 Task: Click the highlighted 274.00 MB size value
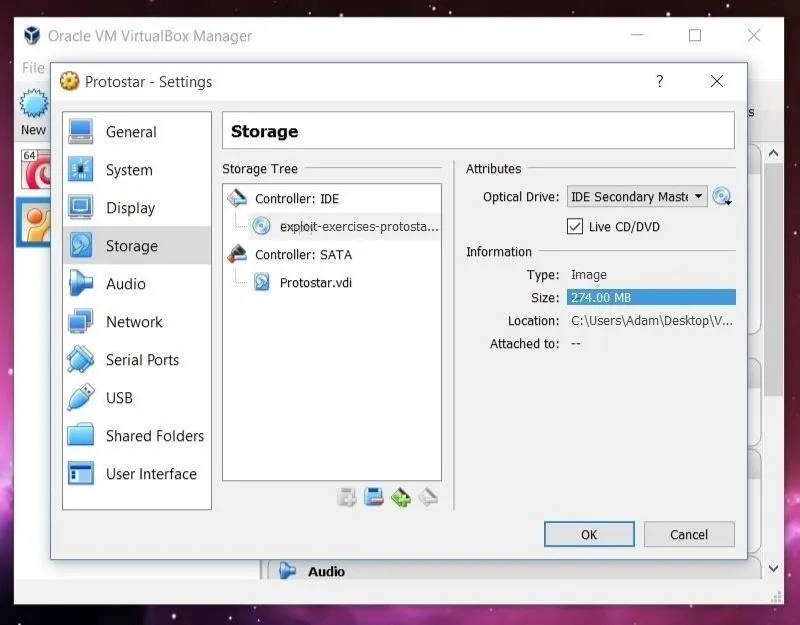[651, 297]
